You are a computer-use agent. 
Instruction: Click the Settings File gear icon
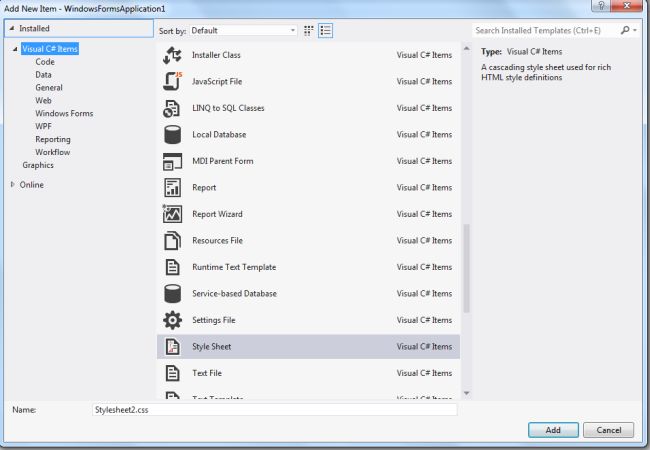(x=172, y=320)
